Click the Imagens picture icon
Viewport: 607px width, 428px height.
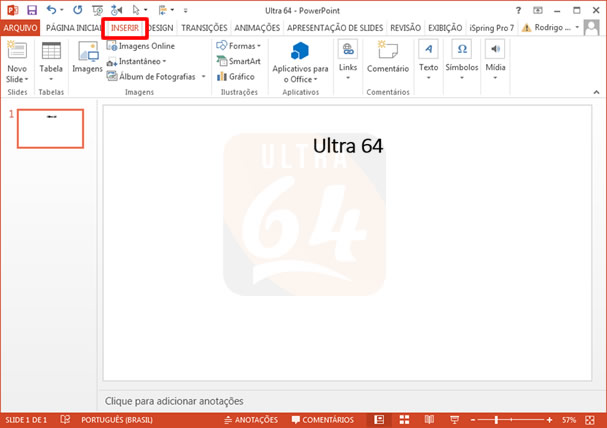coord(88,52)
